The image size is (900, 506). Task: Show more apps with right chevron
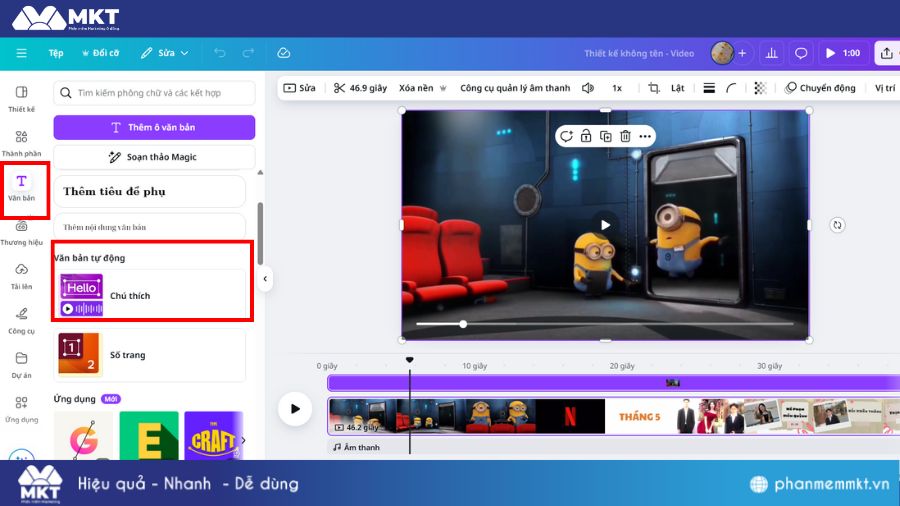243,440
